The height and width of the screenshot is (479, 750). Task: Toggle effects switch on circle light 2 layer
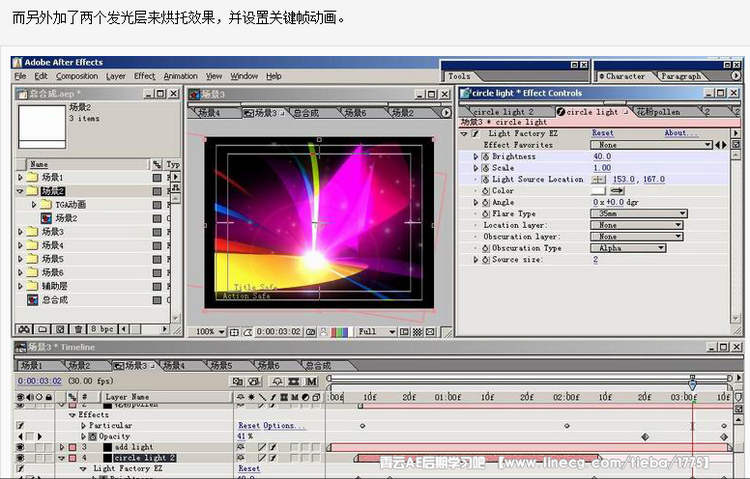(272, 458)
